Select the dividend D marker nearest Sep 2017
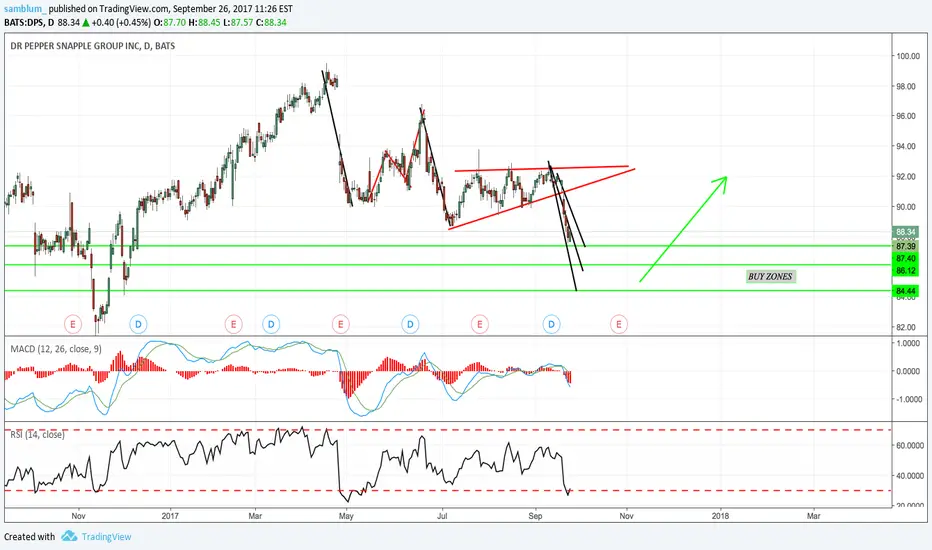This screenshot has width=932, height=550. (551, 324)
